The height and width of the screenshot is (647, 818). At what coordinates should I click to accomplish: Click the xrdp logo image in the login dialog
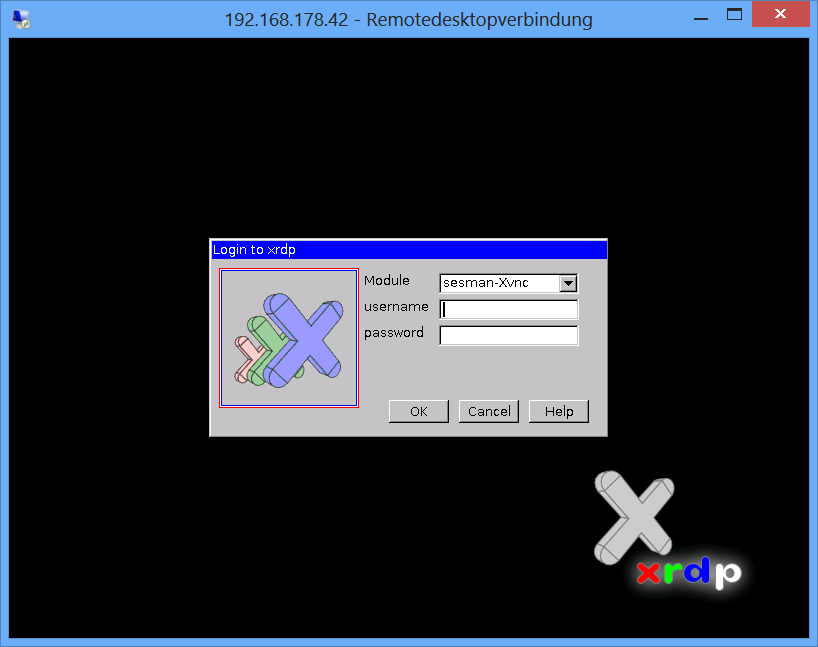pos(289,338)
